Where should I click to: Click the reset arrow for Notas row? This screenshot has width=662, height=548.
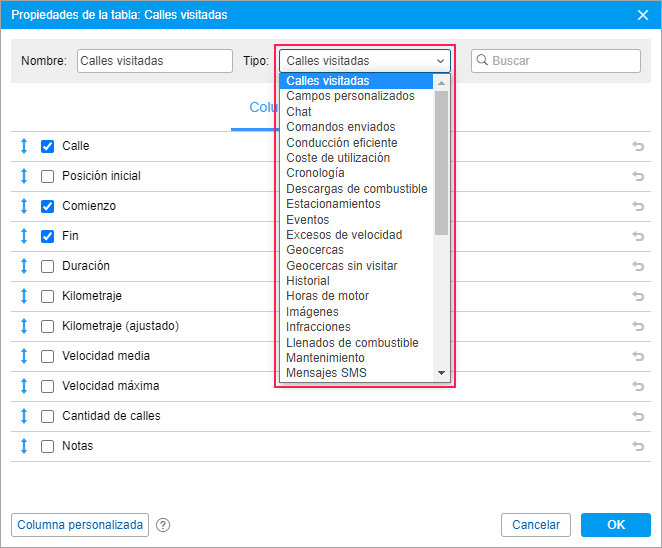(x=638, y=446)
